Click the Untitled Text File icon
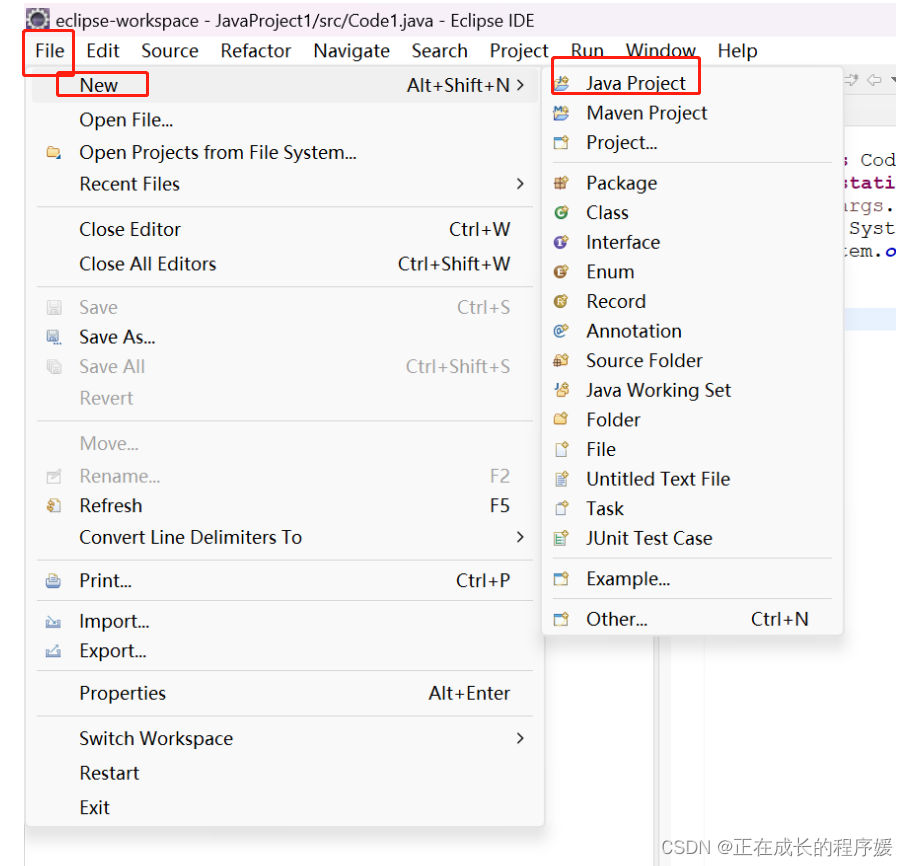Image resolution: width=908 pixels, height=866 pixels. coord(561,478)
